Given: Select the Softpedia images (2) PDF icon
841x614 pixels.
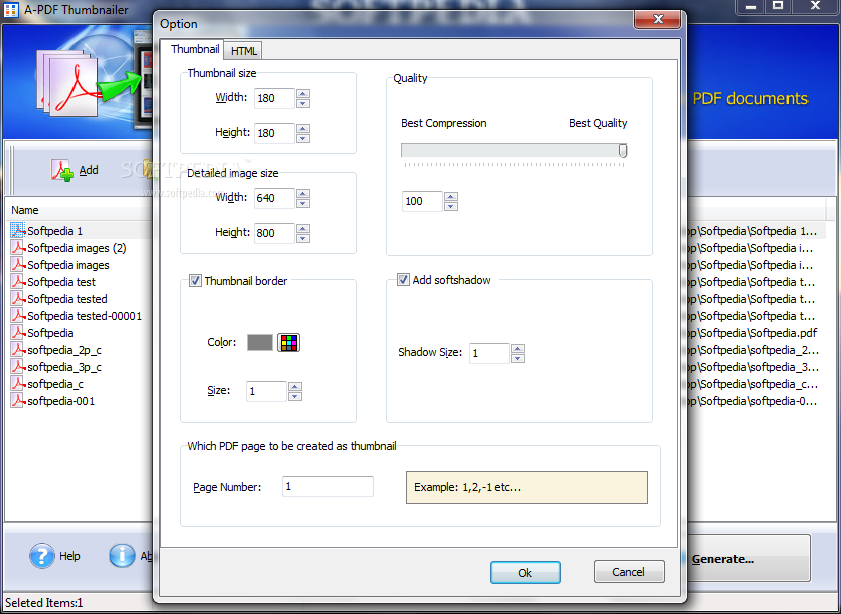Looking at the screenshot, I should (18, 248).
